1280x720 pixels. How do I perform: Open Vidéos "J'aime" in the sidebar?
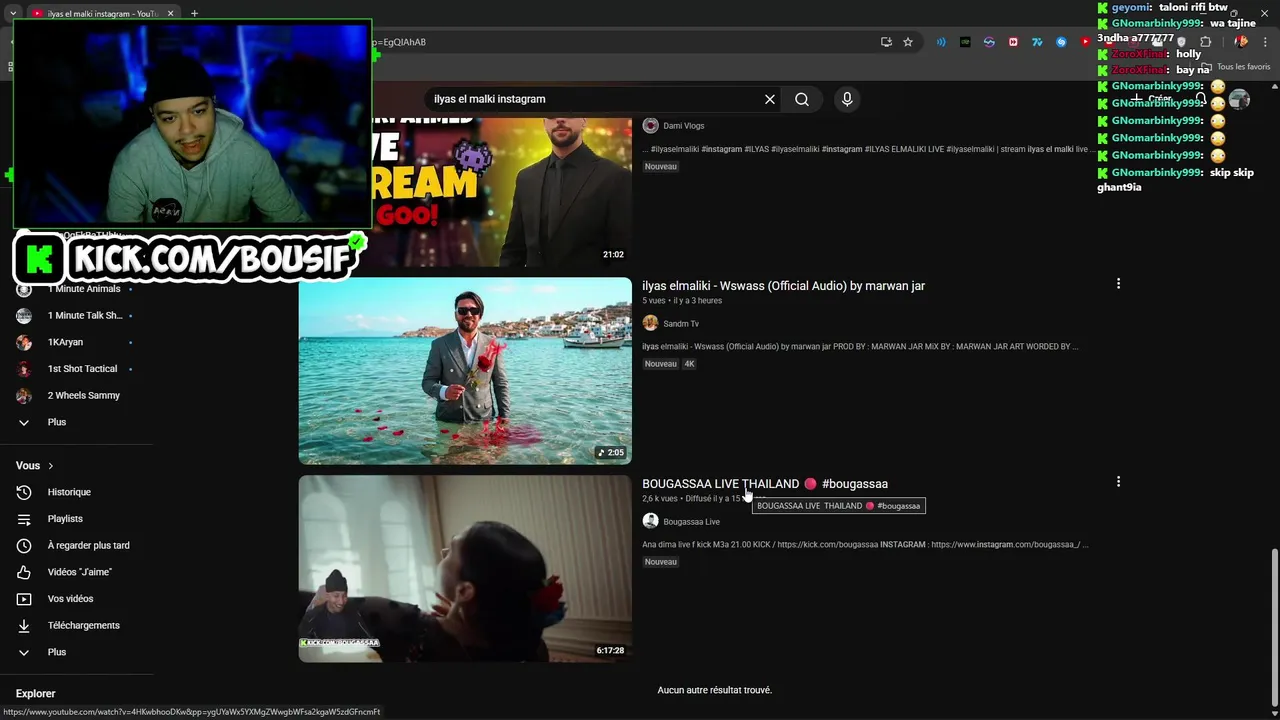(x=76, y=572)
